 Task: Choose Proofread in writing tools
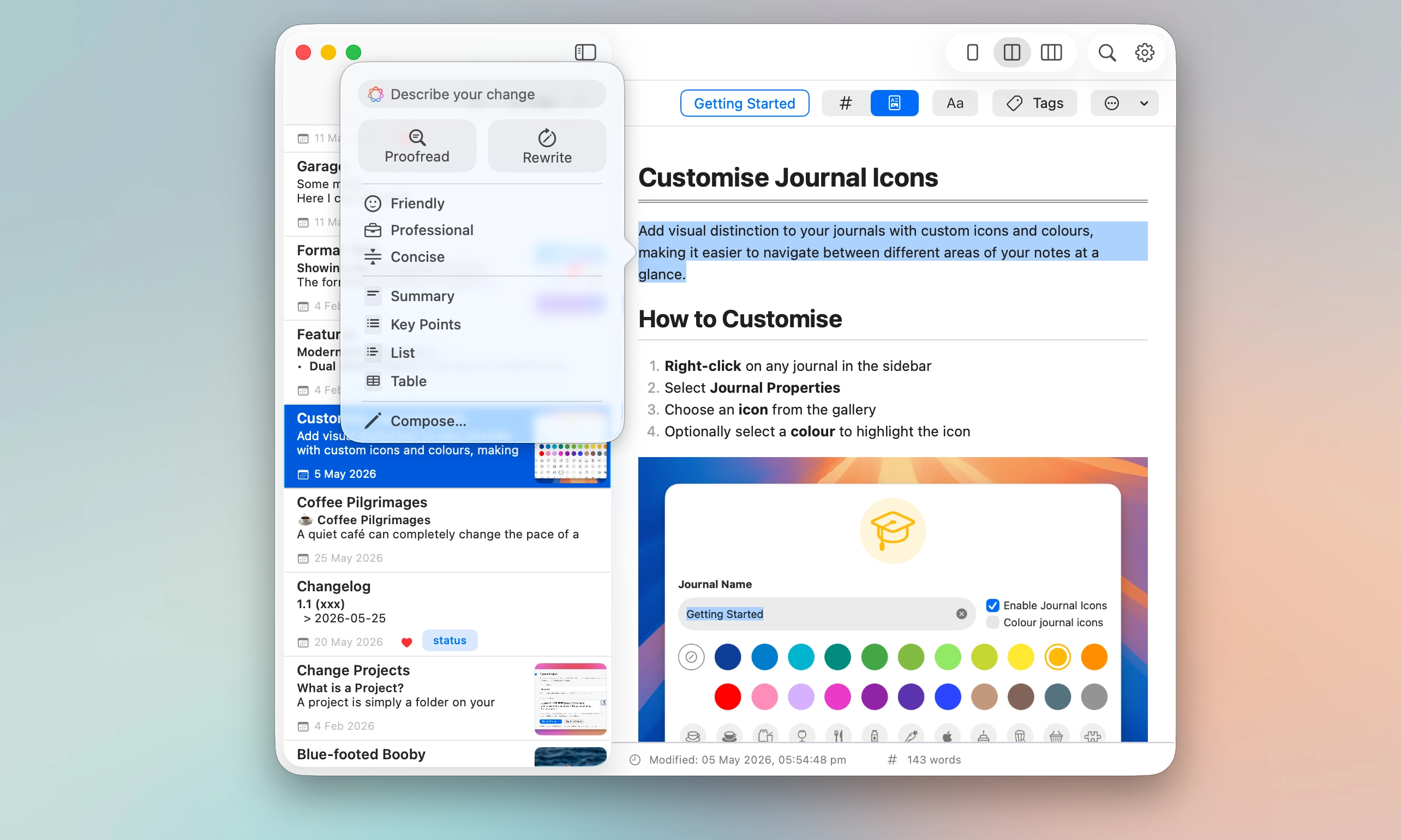tap(417, 146)
